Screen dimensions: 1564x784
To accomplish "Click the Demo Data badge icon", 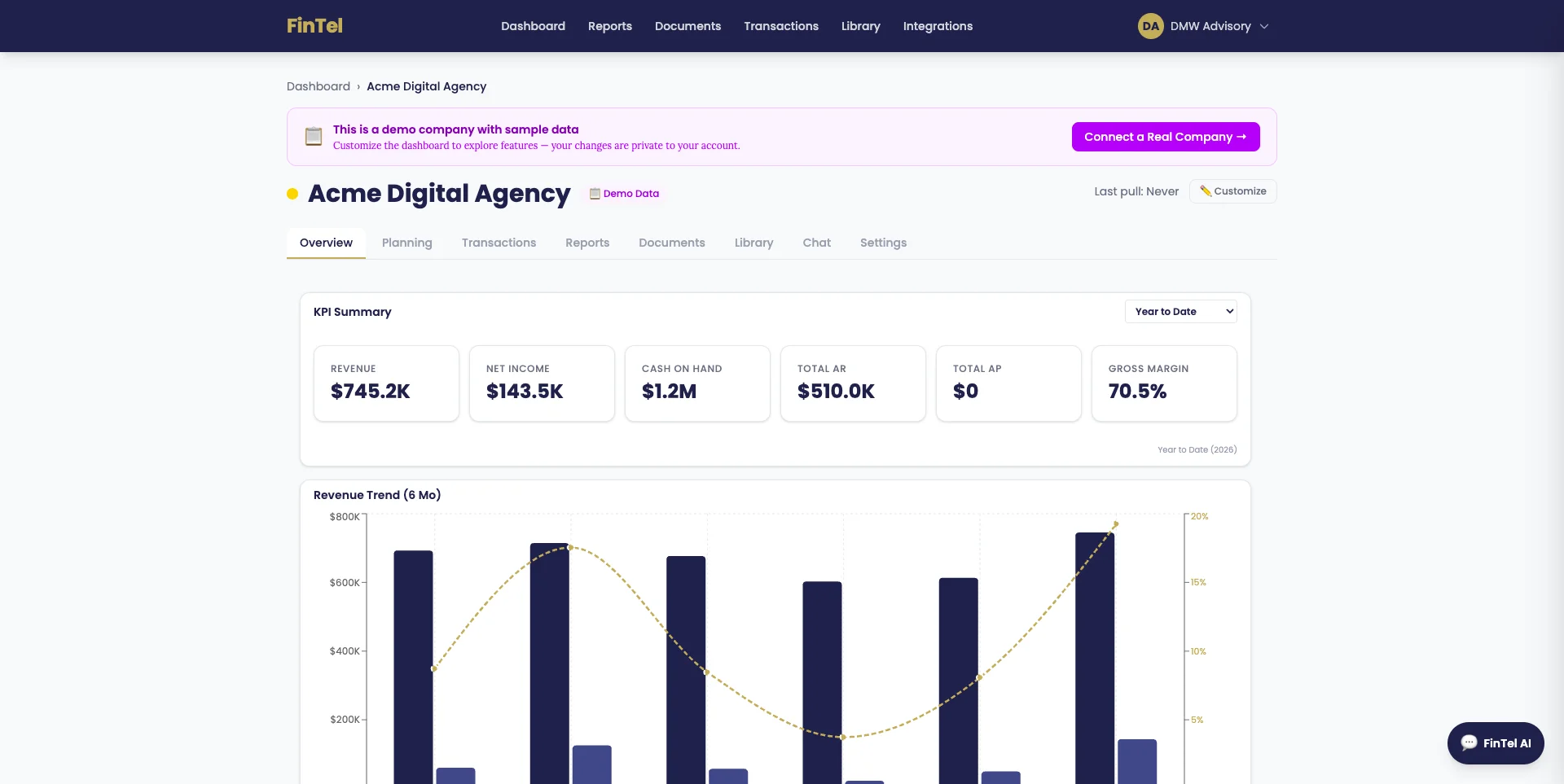I will pyautogui.click(x=595, y=194).
